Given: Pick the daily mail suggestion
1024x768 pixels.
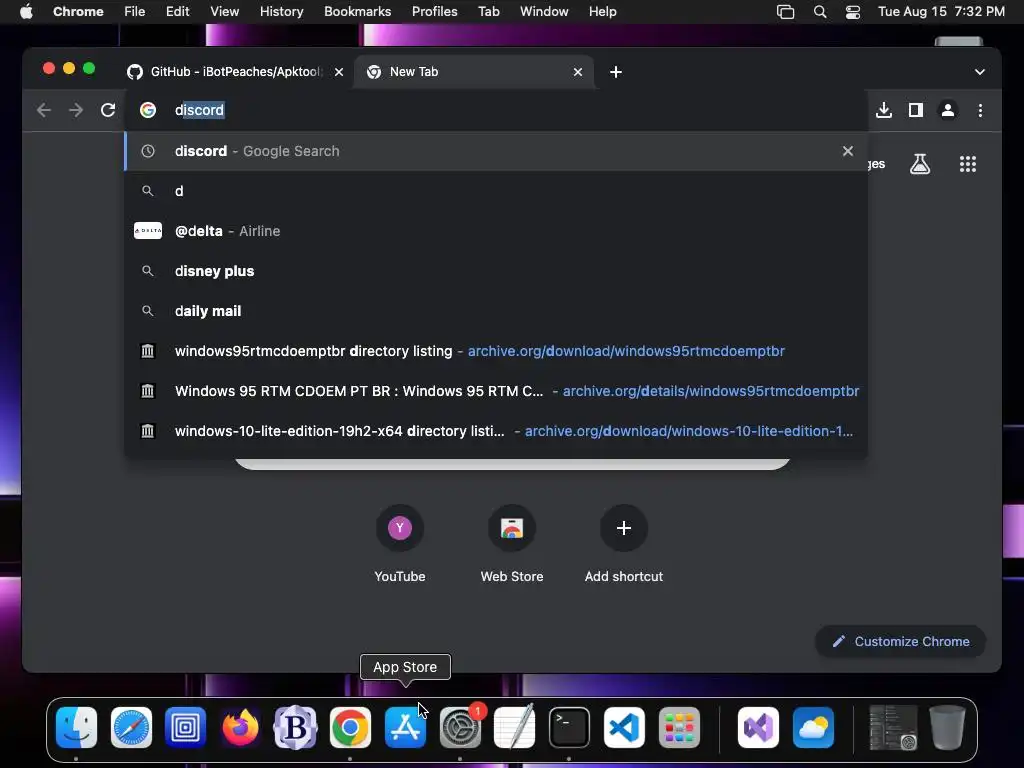Looking at the screenshot, I should pyautogui.click(x=496, y=311).
